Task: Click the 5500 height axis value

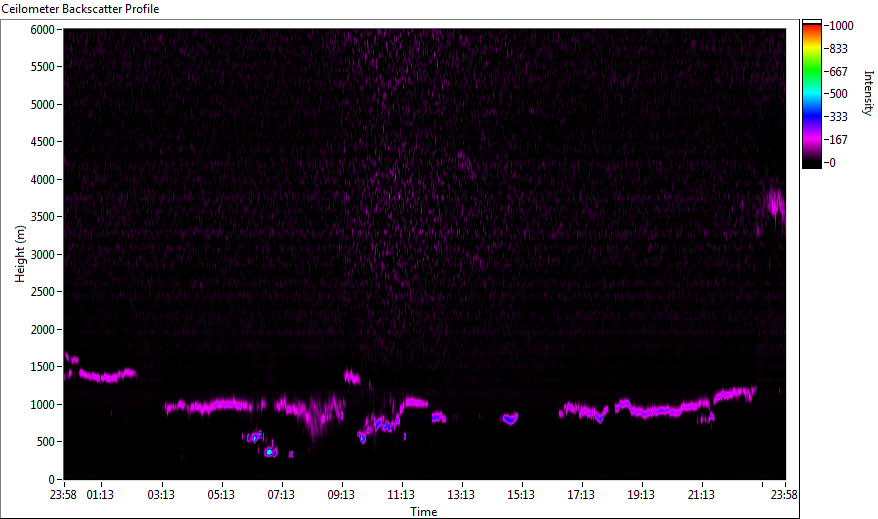Action: (43, 67)
